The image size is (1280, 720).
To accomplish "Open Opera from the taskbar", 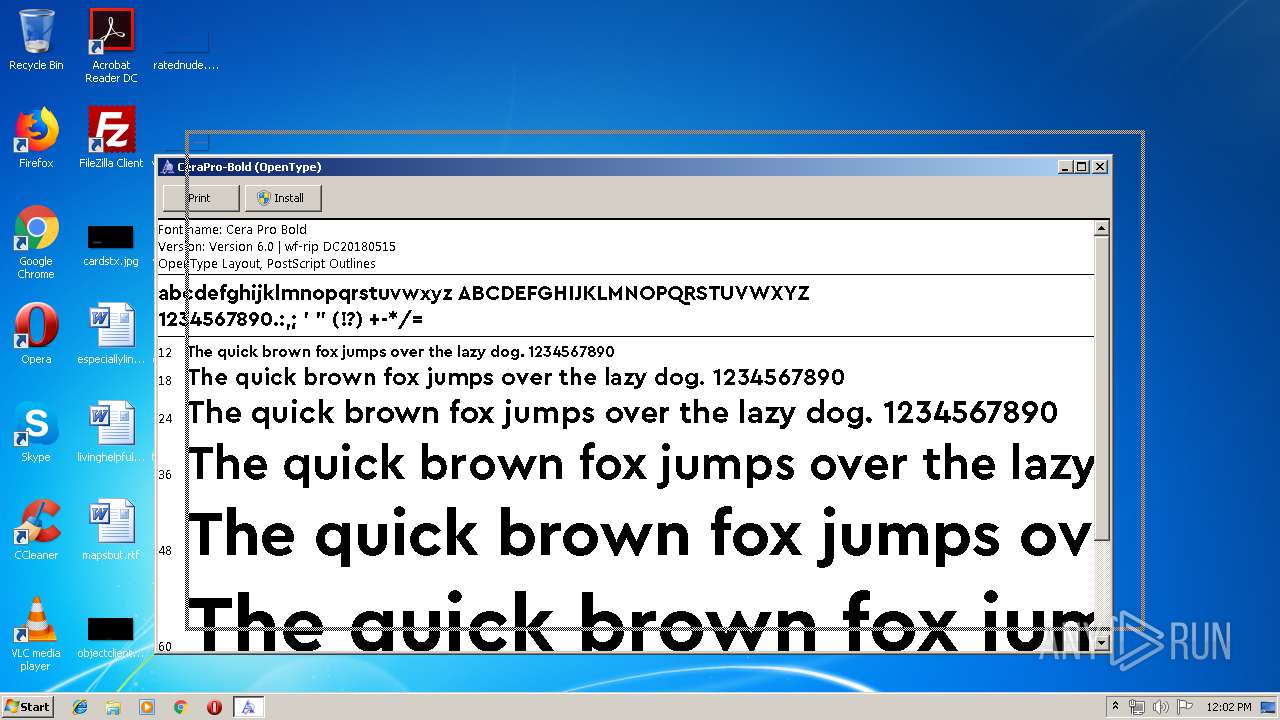I will [x=214, y=707].
